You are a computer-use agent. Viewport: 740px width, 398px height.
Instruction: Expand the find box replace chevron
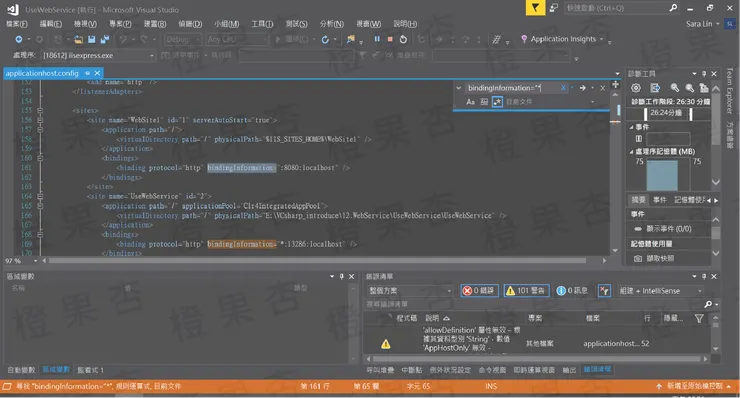(458, 88)
